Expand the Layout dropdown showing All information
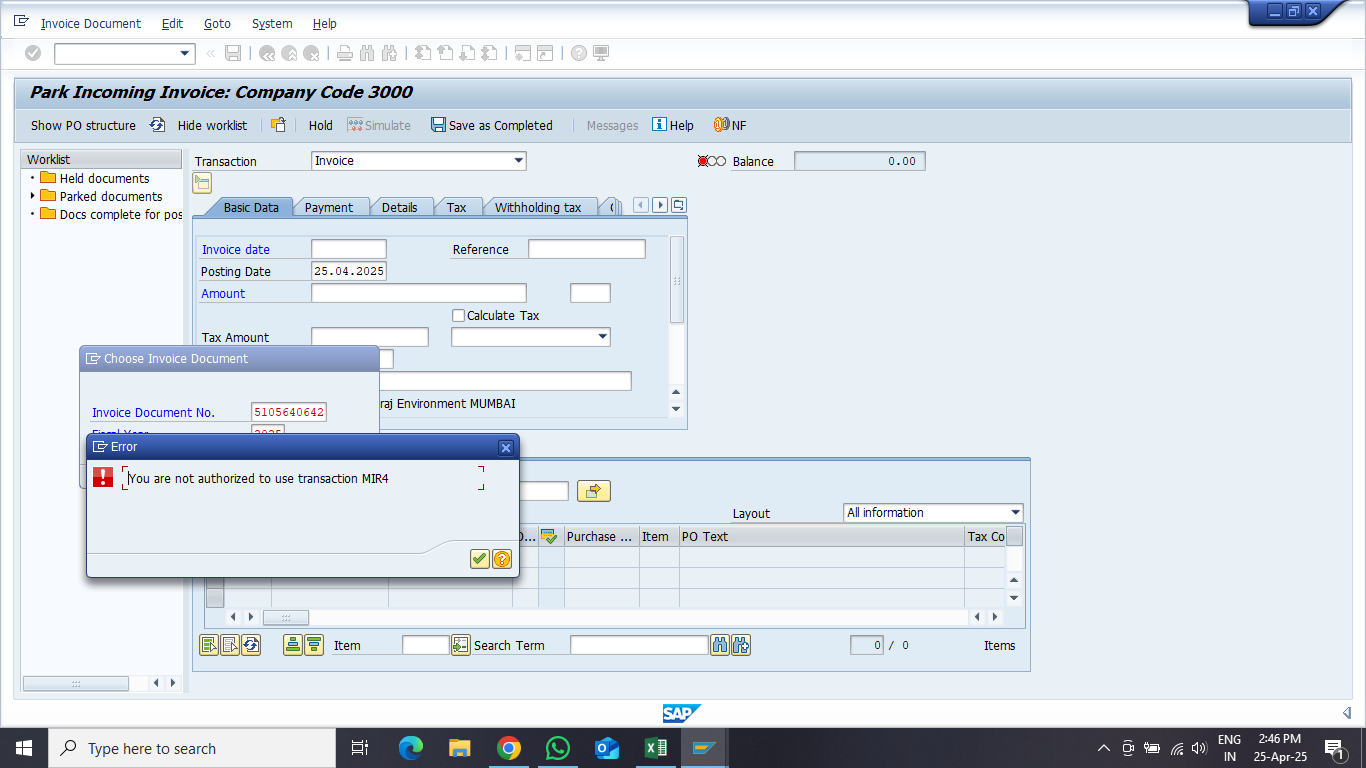 click(x=1015, y=513)
